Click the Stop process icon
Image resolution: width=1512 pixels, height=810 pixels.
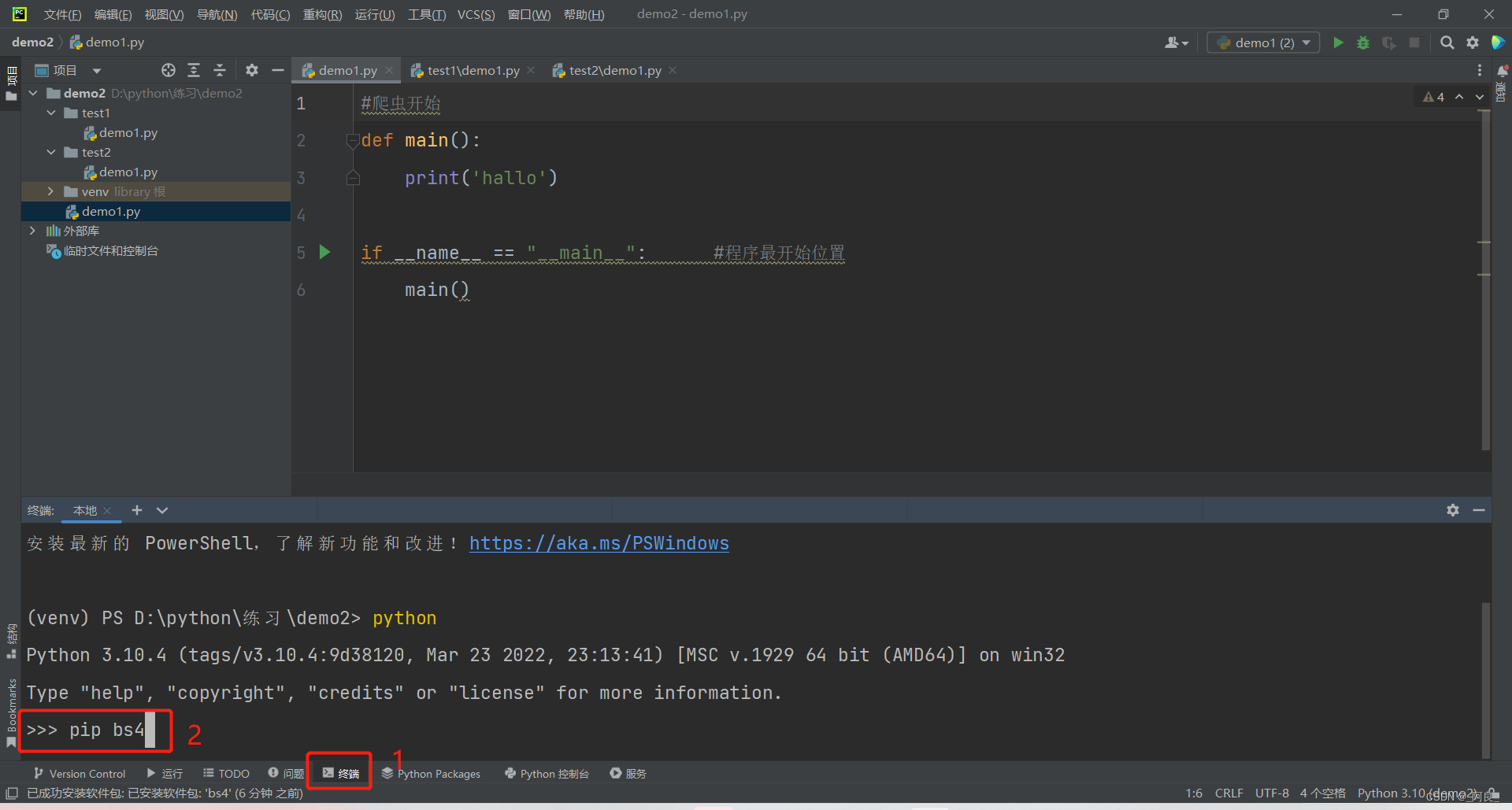[x=1414, y=43]
